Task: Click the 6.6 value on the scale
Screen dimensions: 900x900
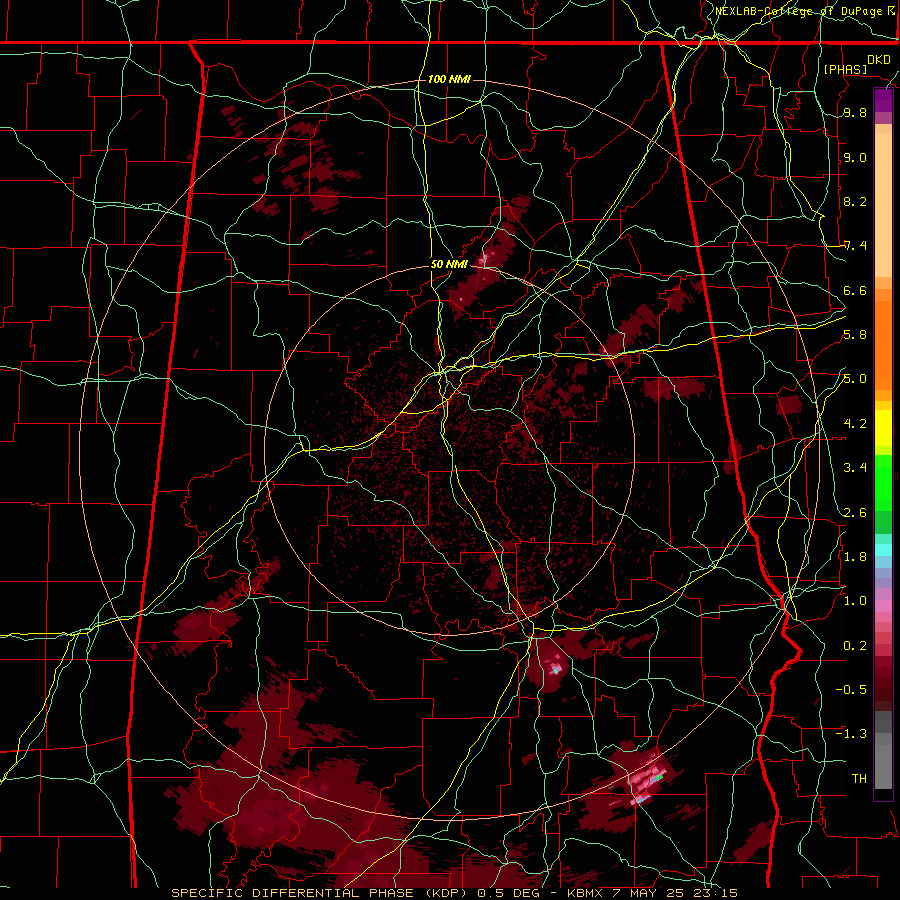Action: coord(855,290)
